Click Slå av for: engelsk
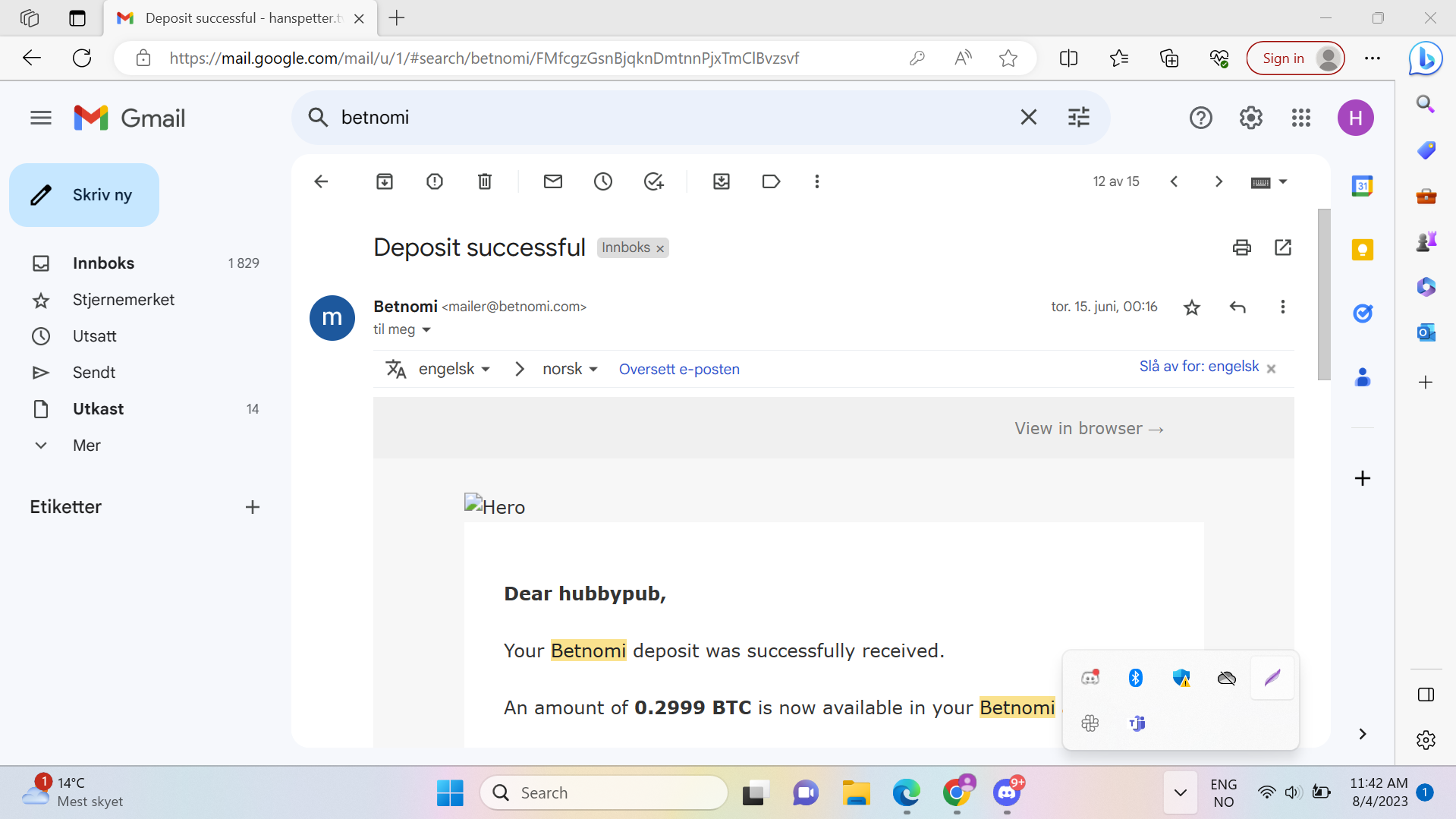Viewport: 1456px width, 819px height. [1199, 367]
